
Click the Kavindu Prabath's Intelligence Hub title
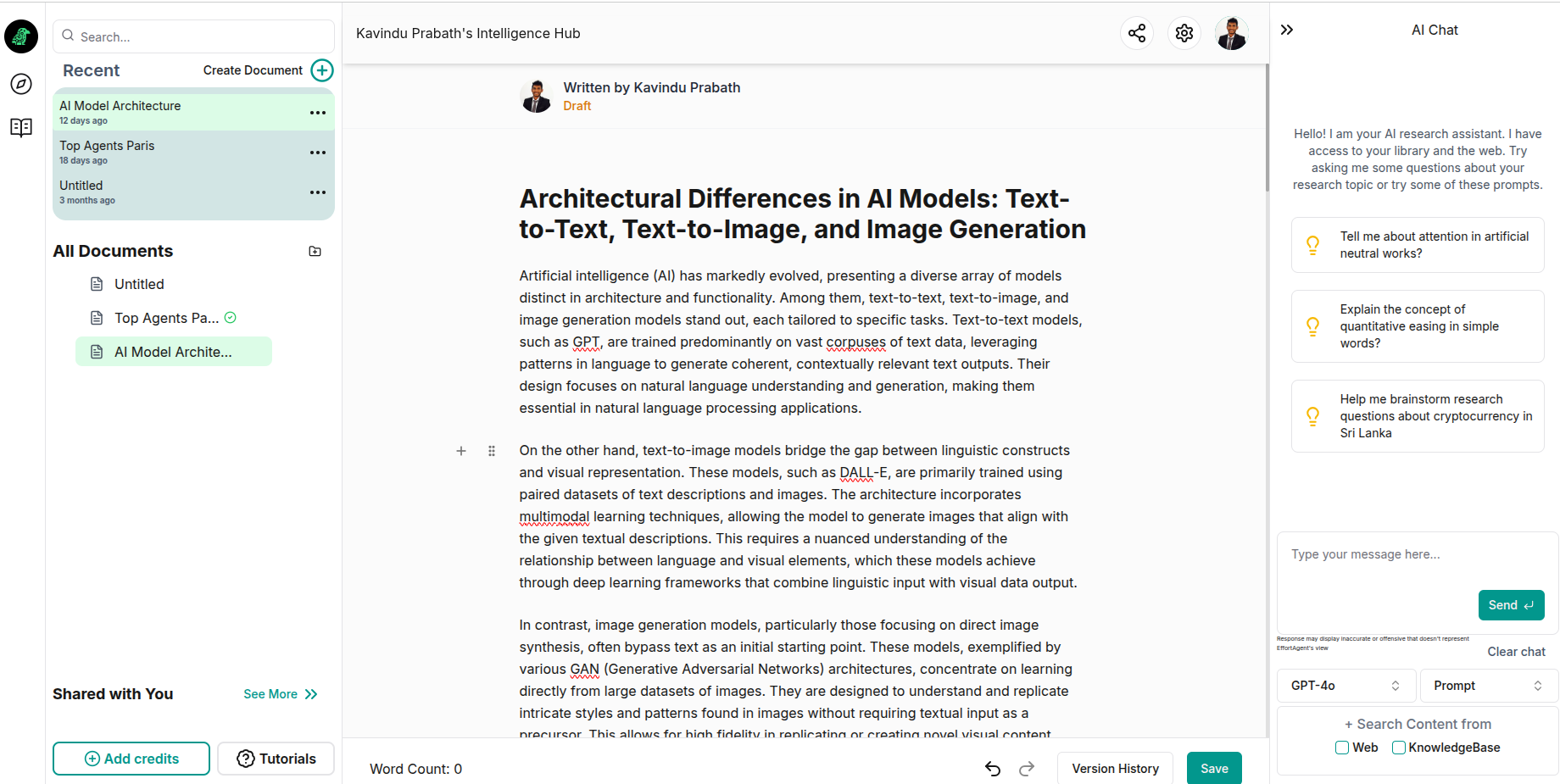click(468, 33)
